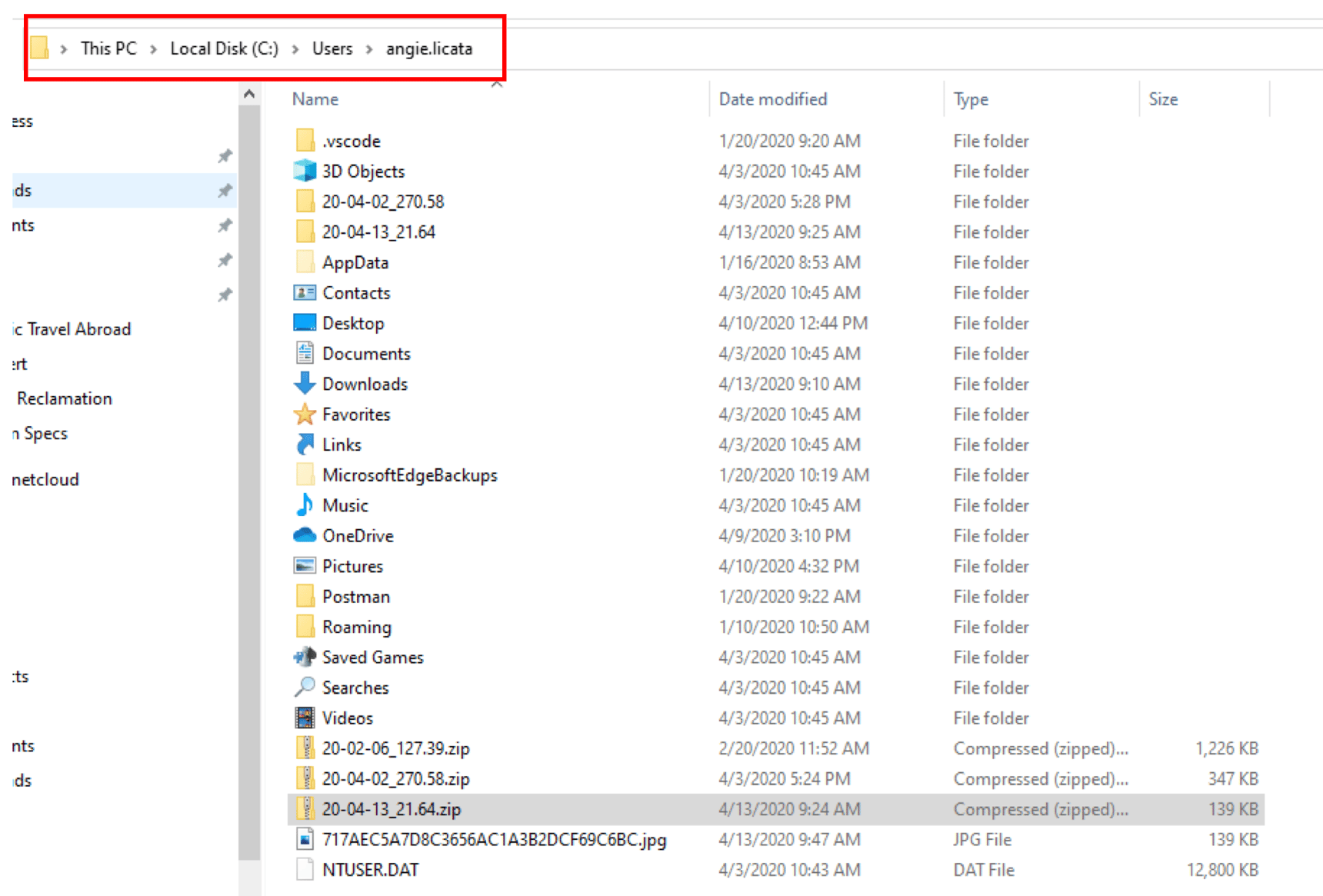Open the Saved Games folder icon
1323x896 pixels.
pos(305,657)
